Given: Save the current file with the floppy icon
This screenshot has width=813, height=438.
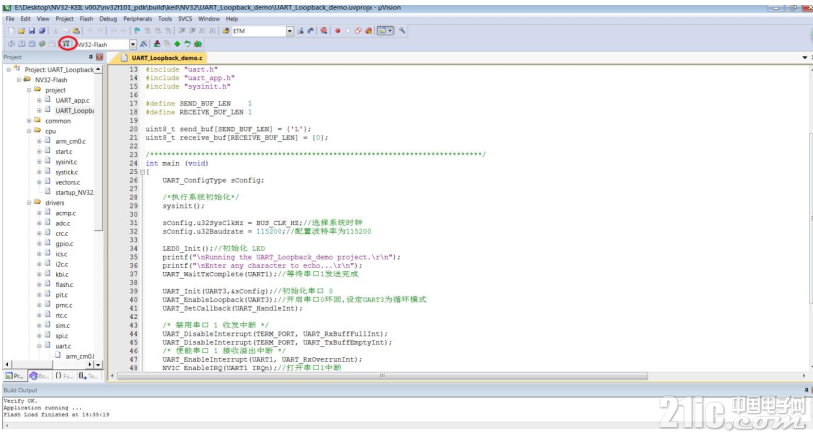Looking at the screenshot, I should [x=32, y=31].
